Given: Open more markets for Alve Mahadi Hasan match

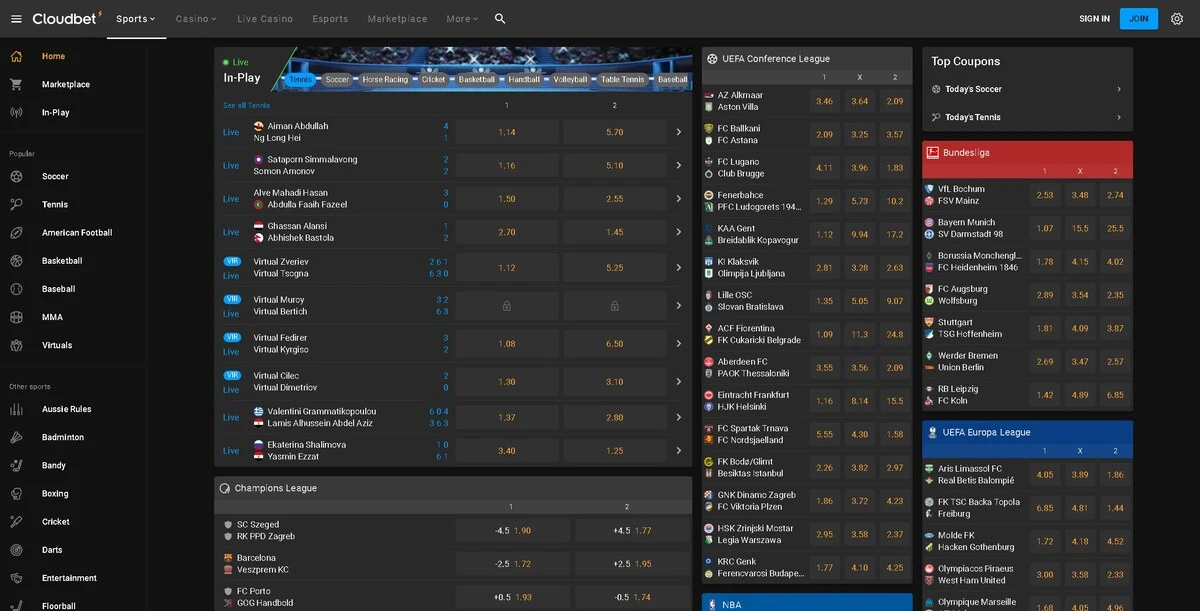Looking at the screenshot, I should pos(679,199).
